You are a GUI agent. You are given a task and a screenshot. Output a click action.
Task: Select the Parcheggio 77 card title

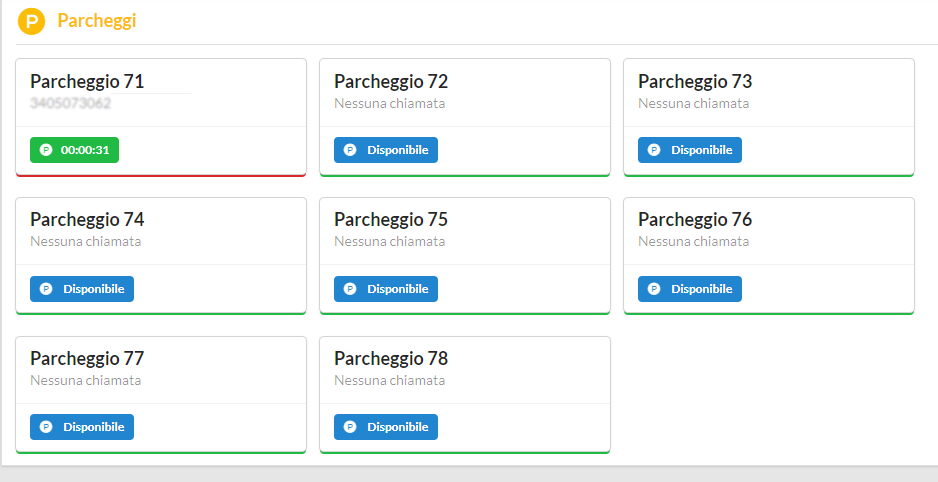pyautogui.click(x=87, y=359)
